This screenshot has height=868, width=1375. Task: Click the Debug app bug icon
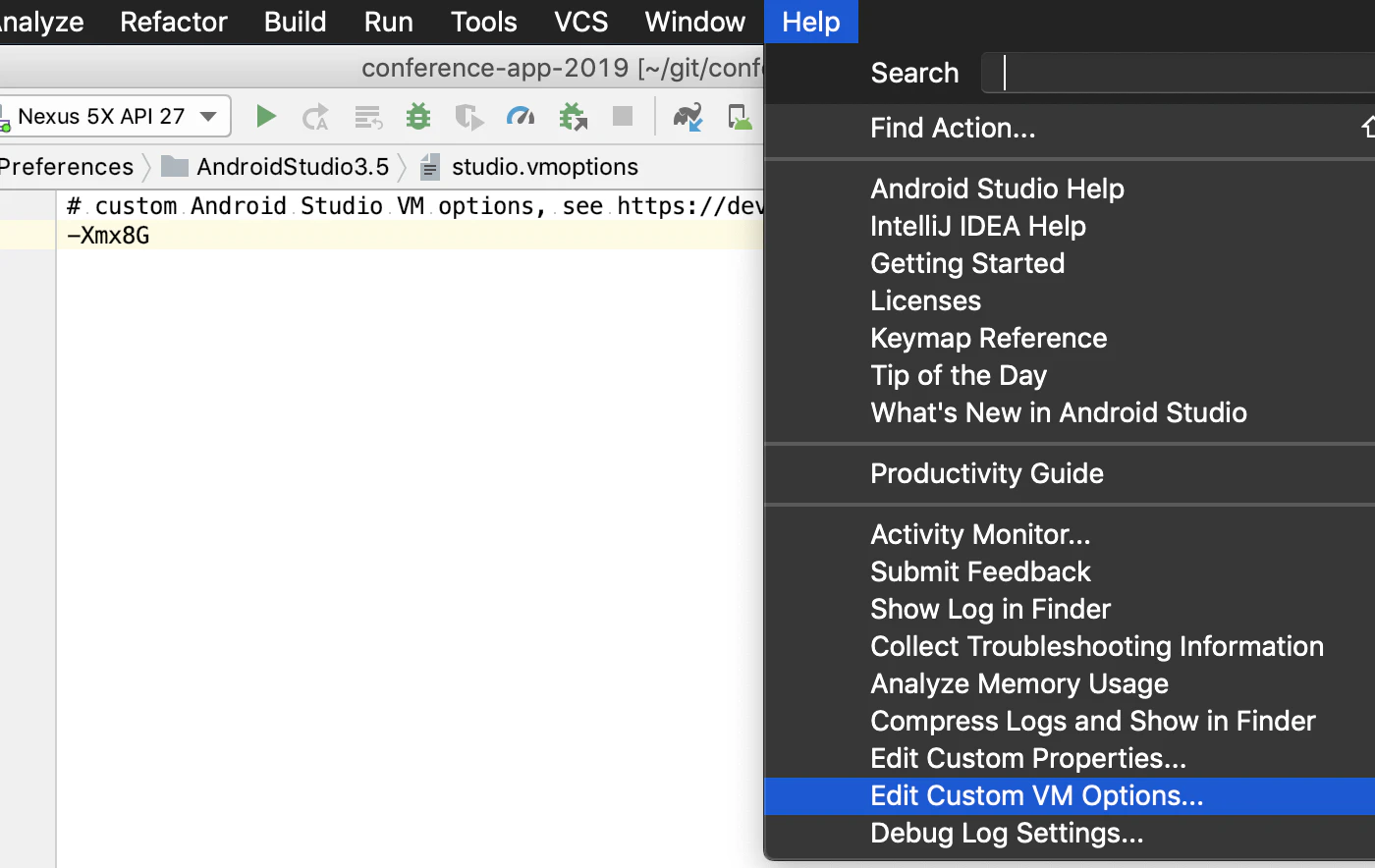(x=418, y=117)
